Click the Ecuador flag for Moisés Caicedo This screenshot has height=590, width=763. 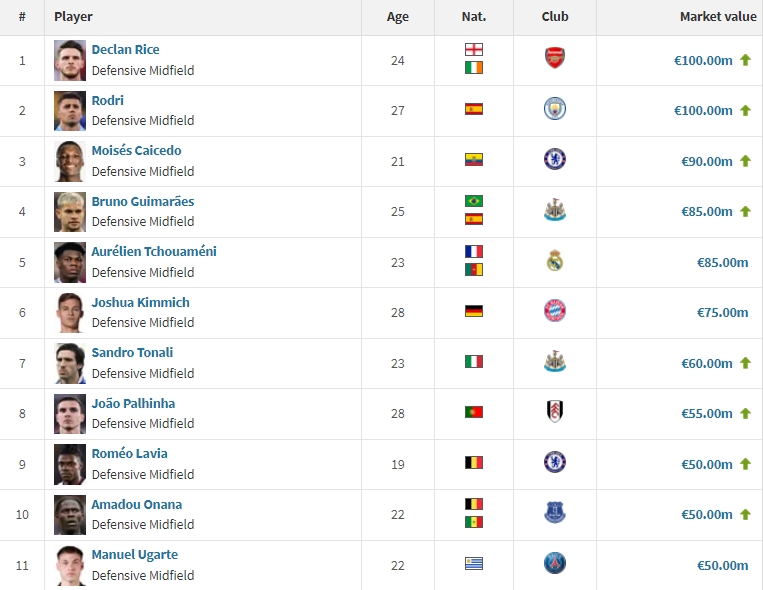(x=473, y=160)
